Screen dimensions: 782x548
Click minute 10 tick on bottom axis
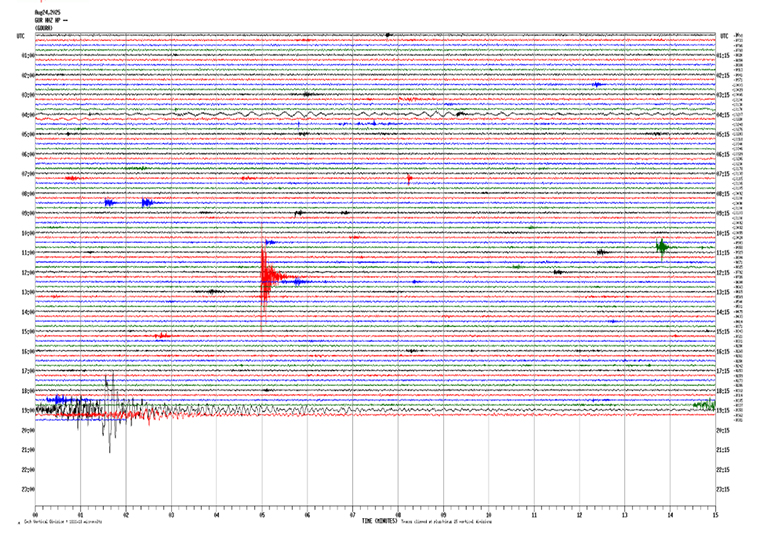(488, 516)
